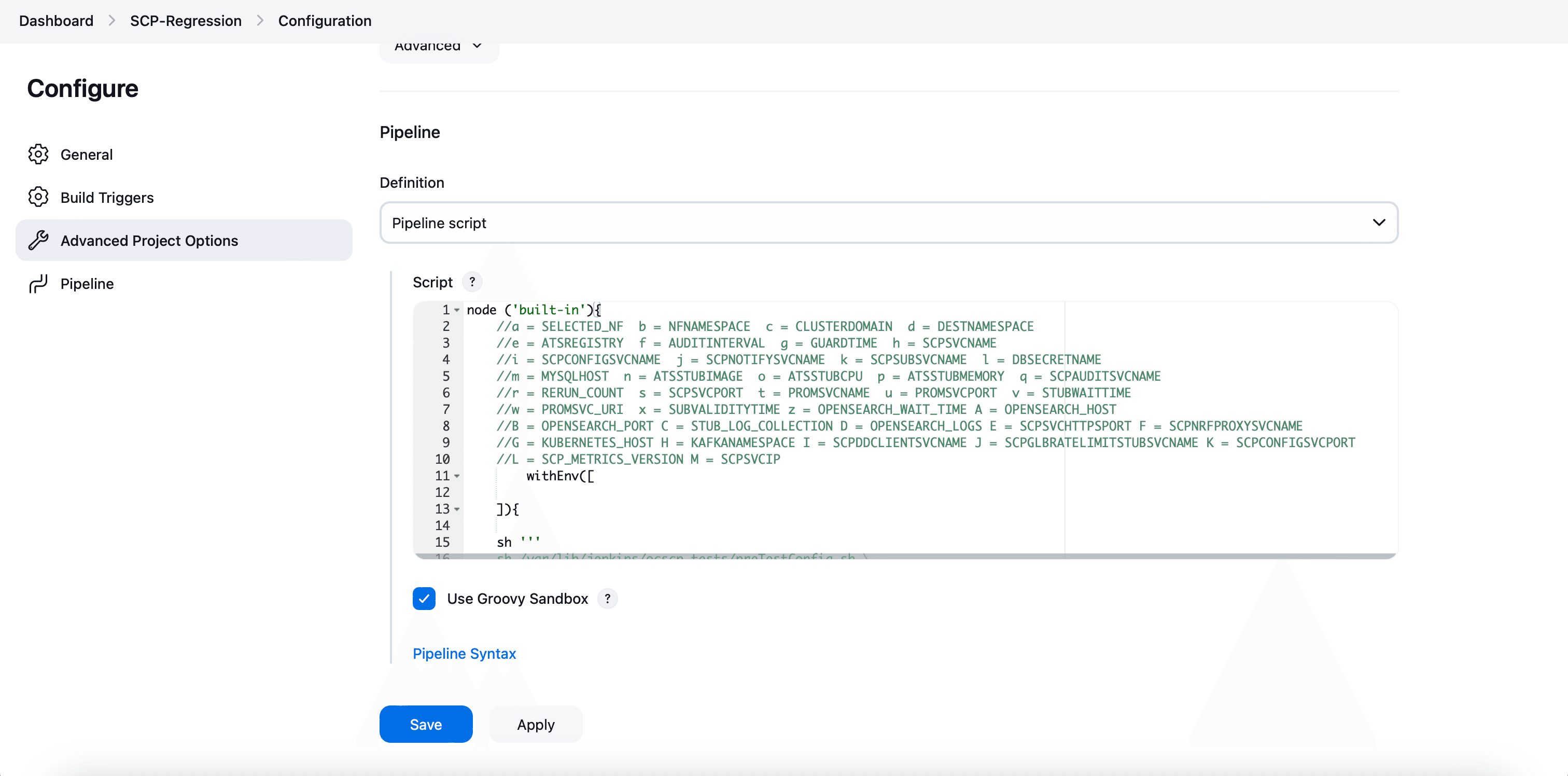Select the General settings gear icon
Screen dimensions: 1568x776
point(38,154)
